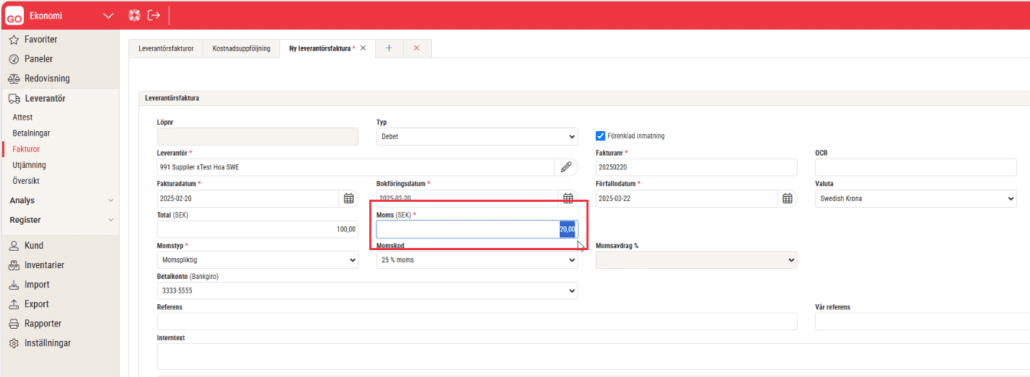Open Momskod 25 % moms dropdown
The width and height of the screenshot is (1030, 377).
coord(477,260)
